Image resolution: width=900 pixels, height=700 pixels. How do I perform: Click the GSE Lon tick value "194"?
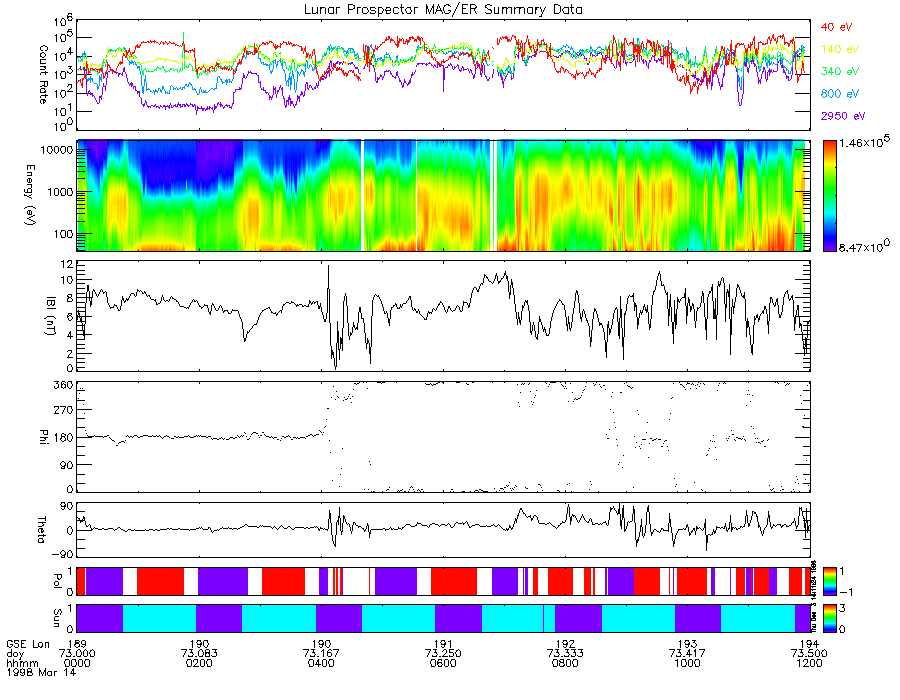tap(809, 644)
